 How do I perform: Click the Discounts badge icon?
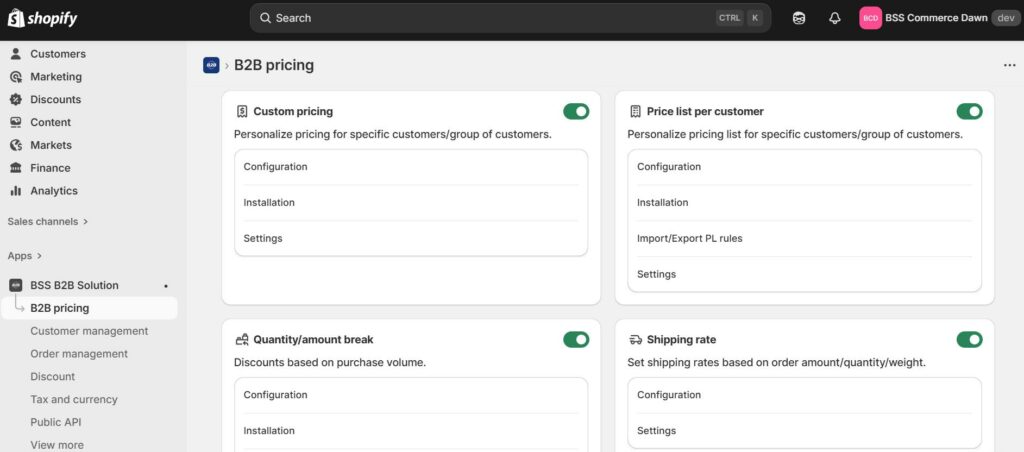16,99
